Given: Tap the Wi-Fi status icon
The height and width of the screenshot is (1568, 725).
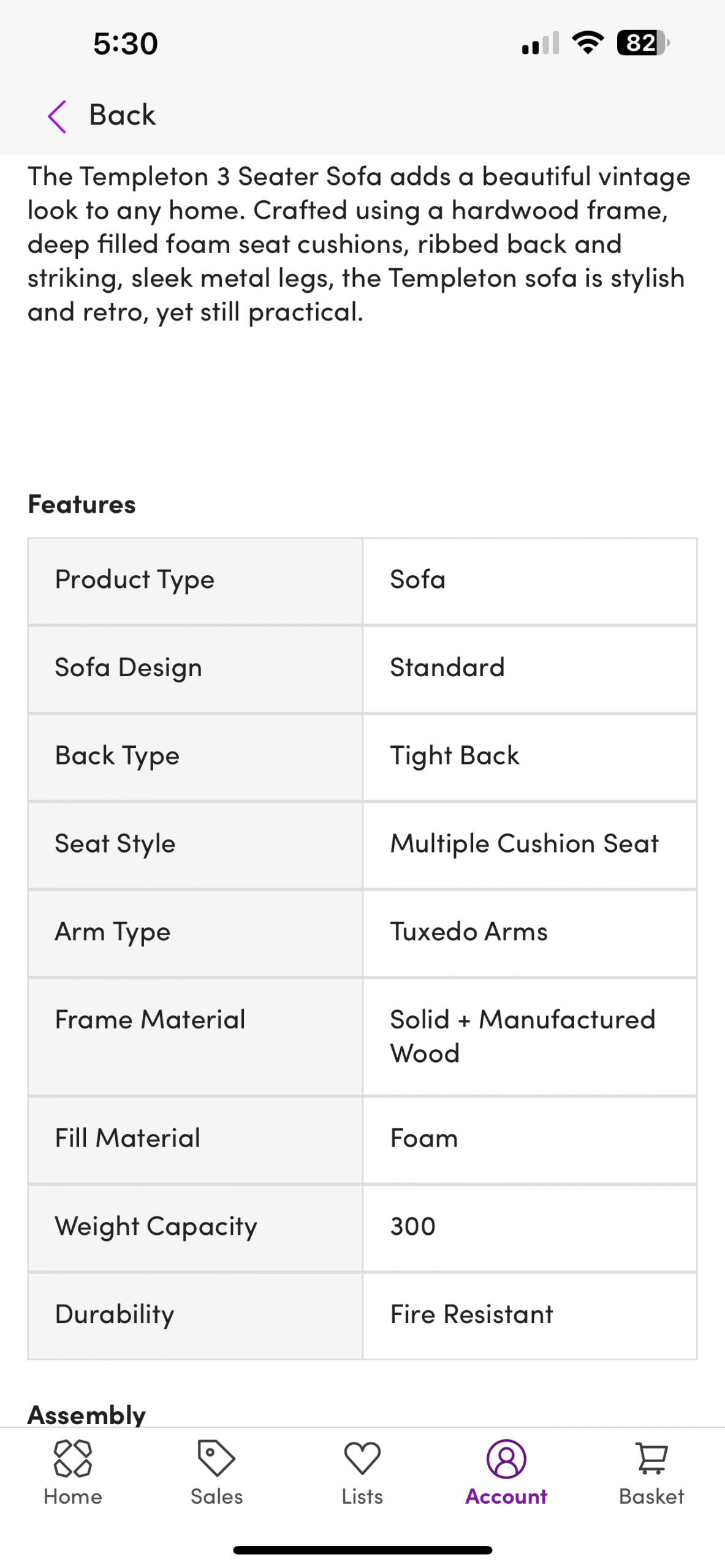Looking at the screenshot, I should click(x=588, y=43).
